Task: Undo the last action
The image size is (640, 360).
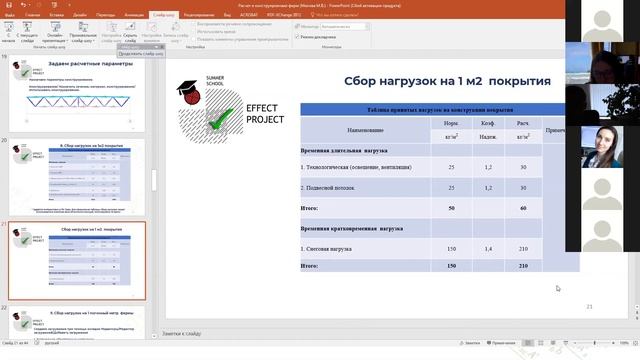Action: pyautogui.click(x=23, y=5)
